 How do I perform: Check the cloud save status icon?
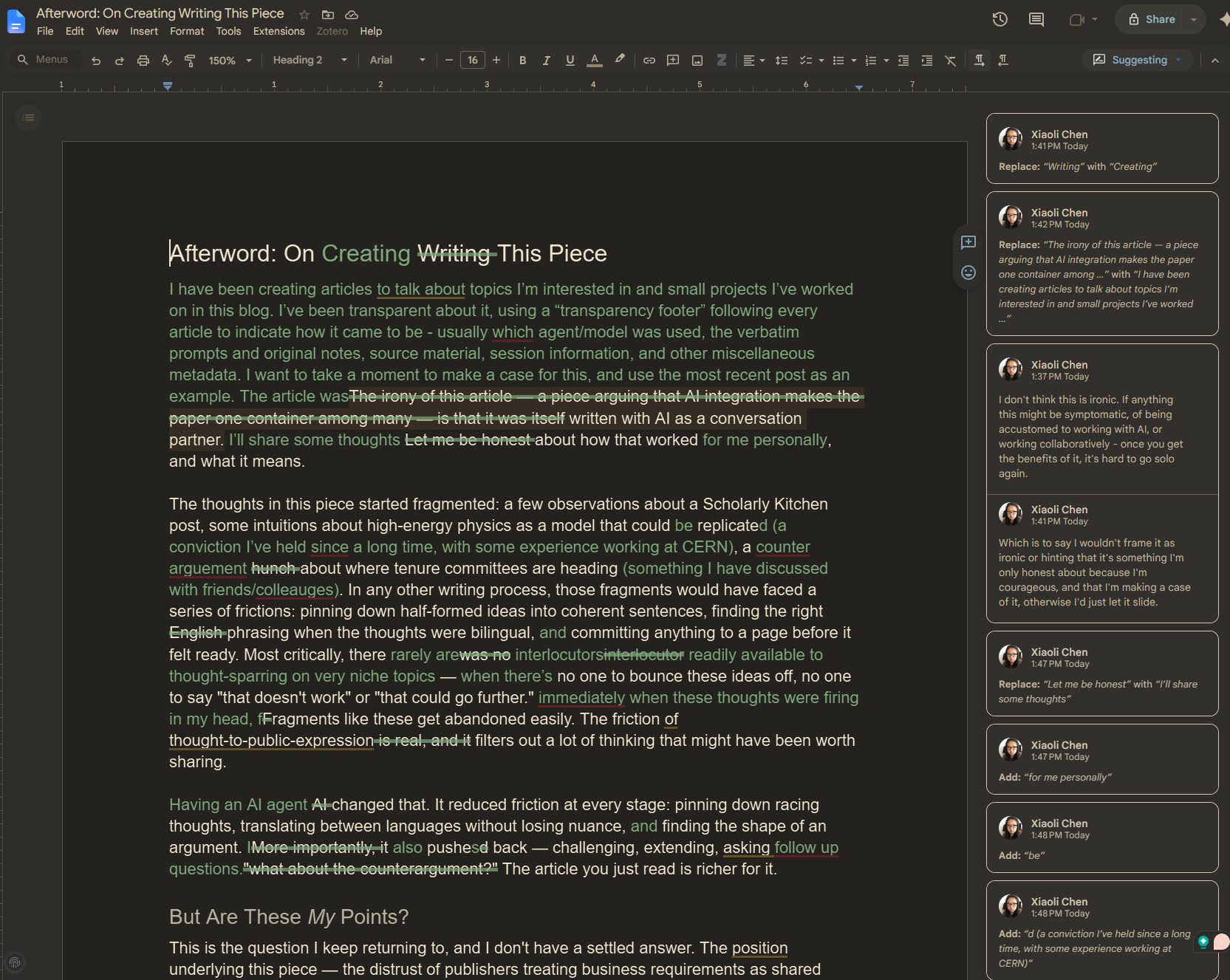click(x=352, y=14)
